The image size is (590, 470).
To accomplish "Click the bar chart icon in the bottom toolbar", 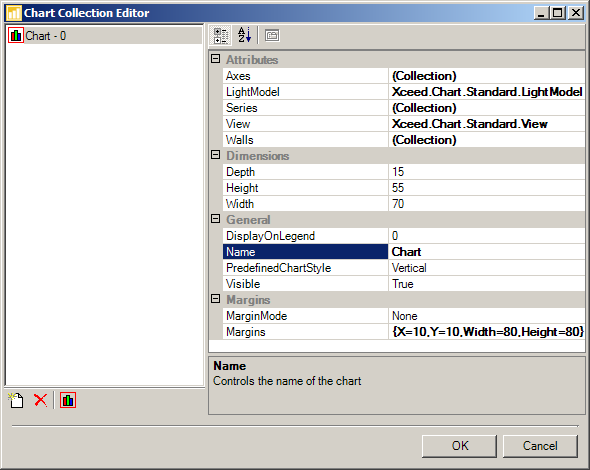I will (x=68, y=400).
